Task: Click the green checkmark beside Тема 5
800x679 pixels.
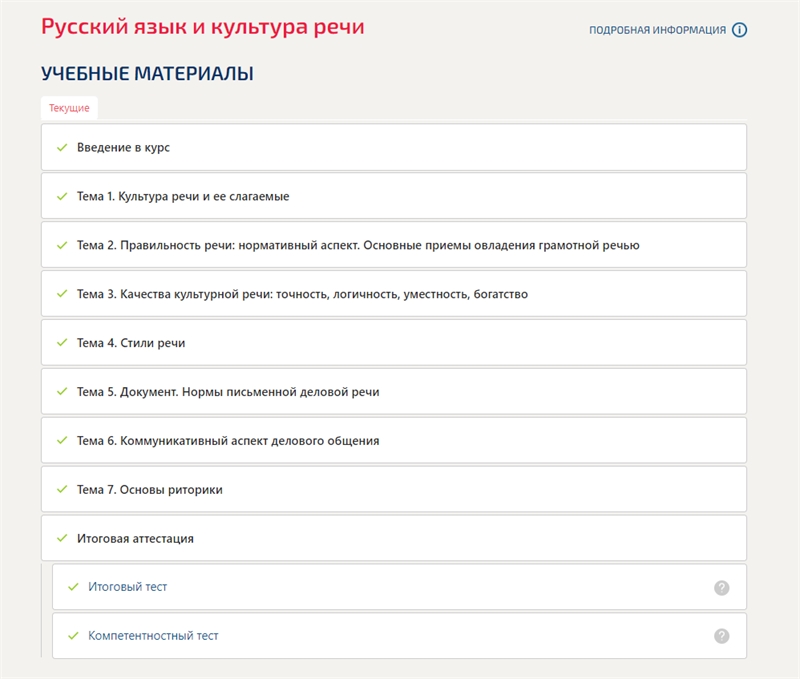Action: (x=62, y=392)
